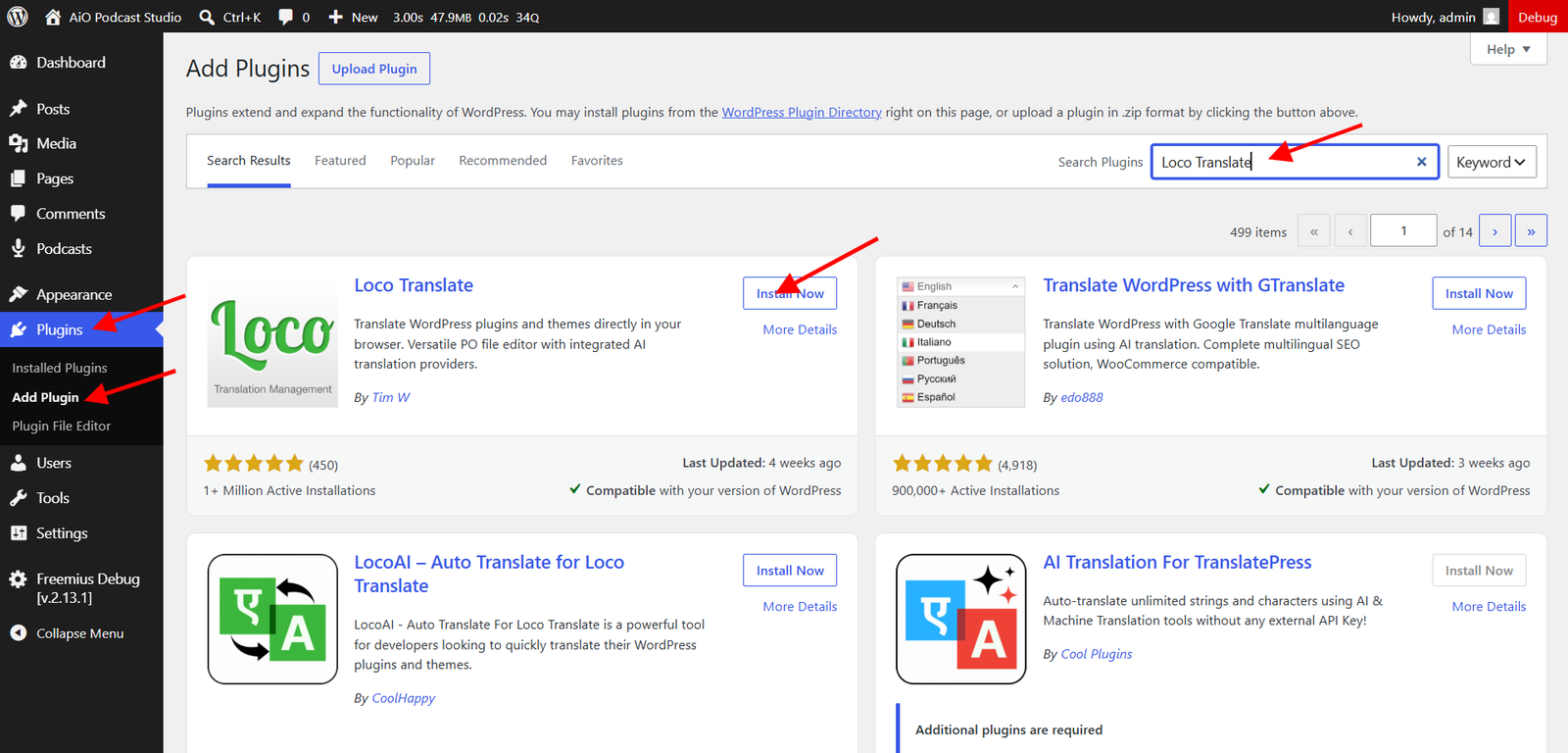
Task: Open Plugin File Editor submenu item
Action: 62,426
